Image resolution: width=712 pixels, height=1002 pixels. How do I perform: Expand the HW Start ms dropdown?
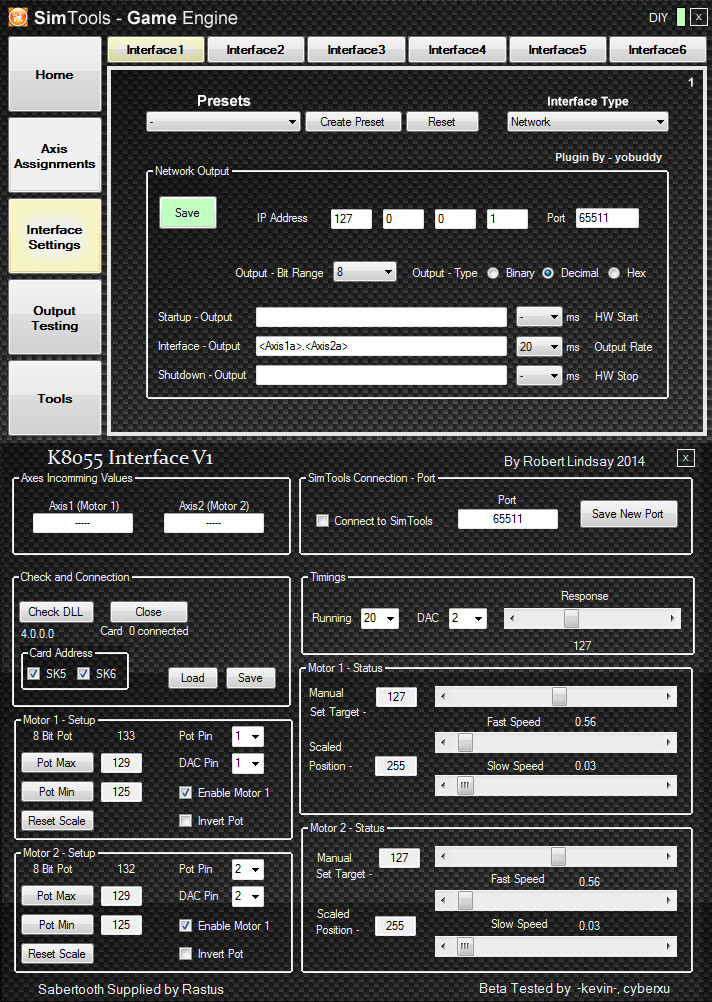pos(539,317)
